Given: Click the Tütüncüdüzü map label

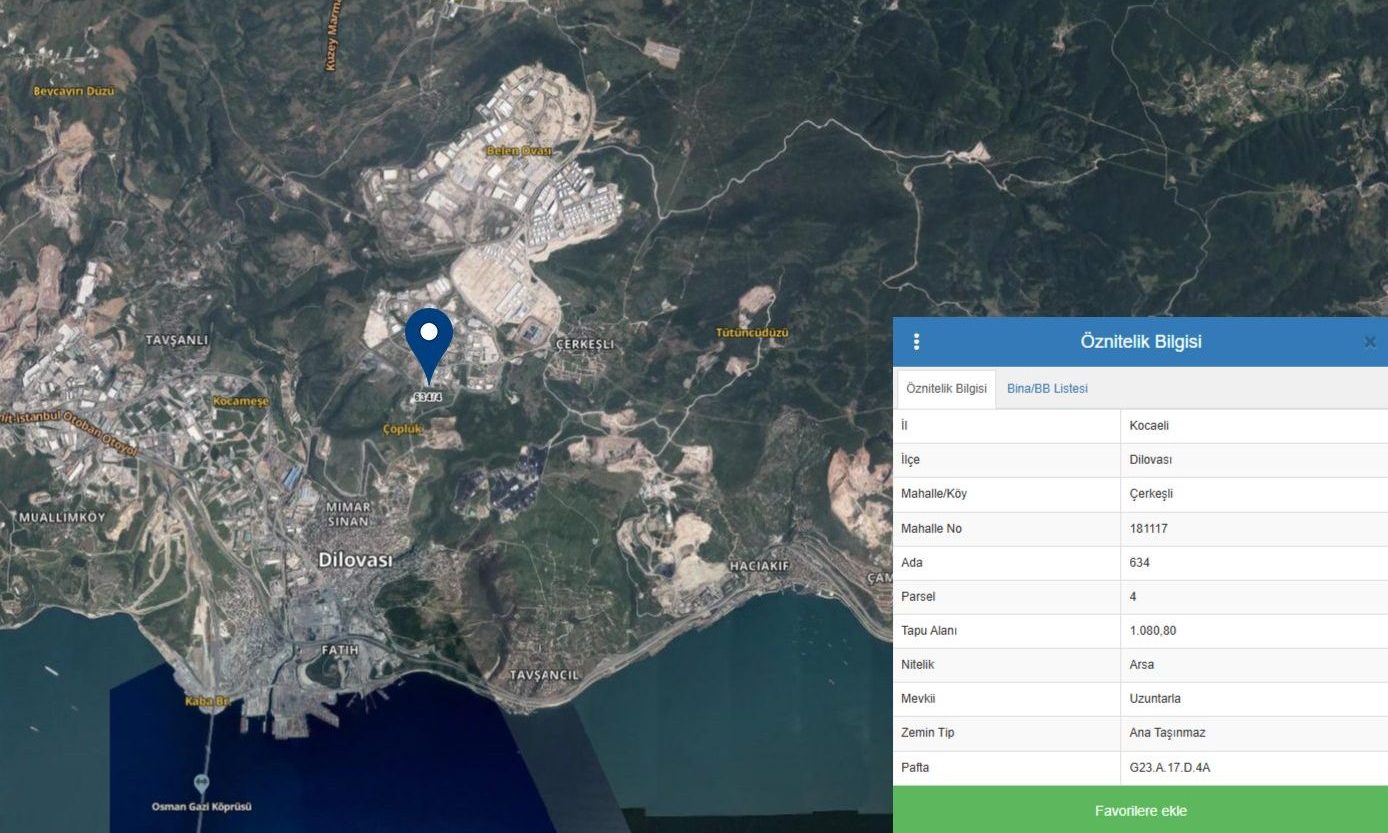Looking at the screenshot, I should (x=752, y=332).
